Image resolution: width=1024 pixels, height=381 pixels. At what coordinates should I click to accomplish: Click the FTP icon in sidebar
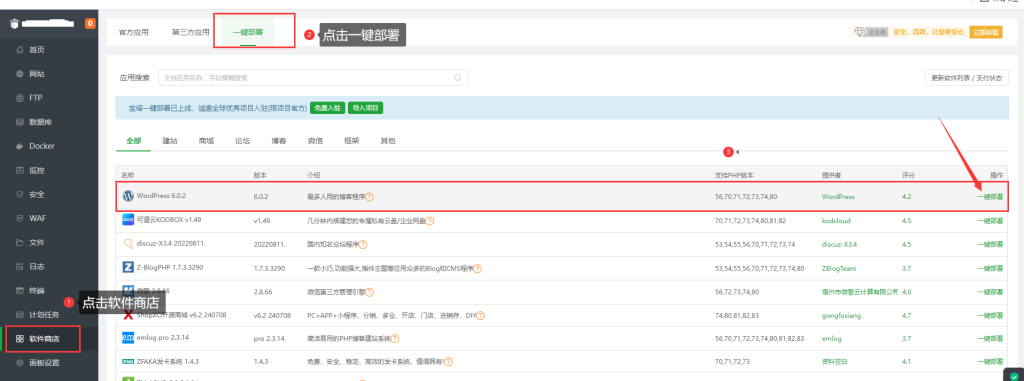point(20,98)
